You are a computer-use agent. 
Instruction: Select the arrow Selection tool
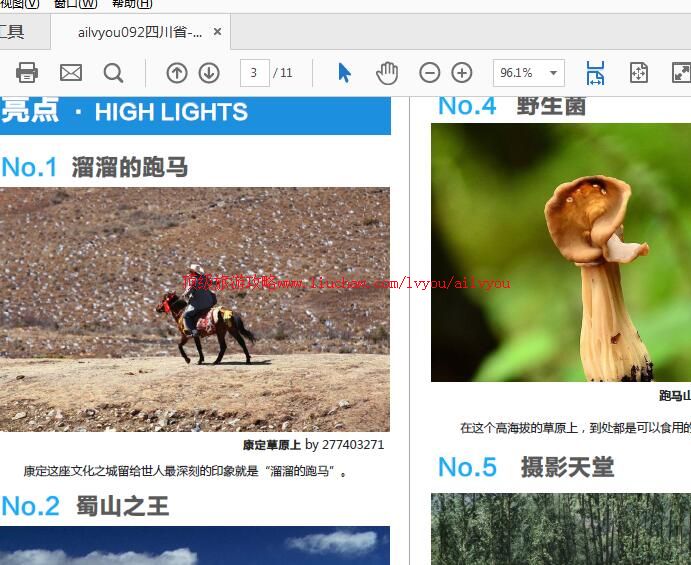[x=345, y=73]
